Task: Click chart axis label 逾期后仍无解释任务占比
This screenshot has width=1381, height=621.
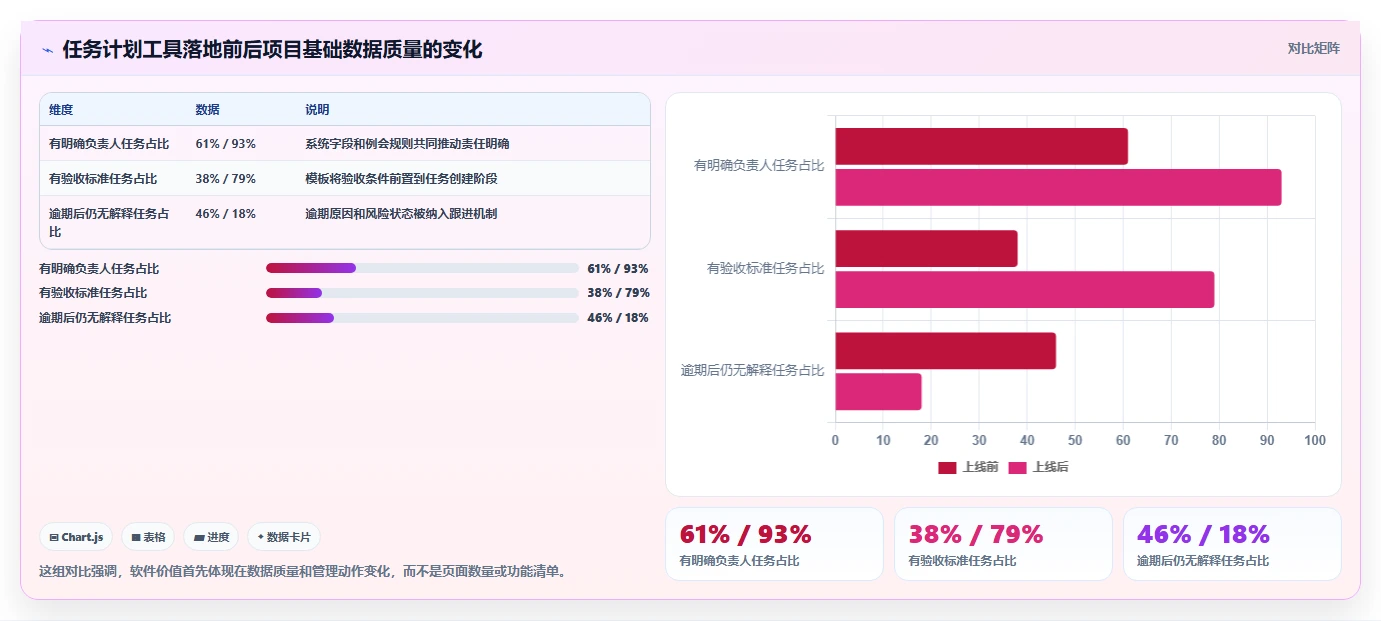Action: (x=753, y=371)
